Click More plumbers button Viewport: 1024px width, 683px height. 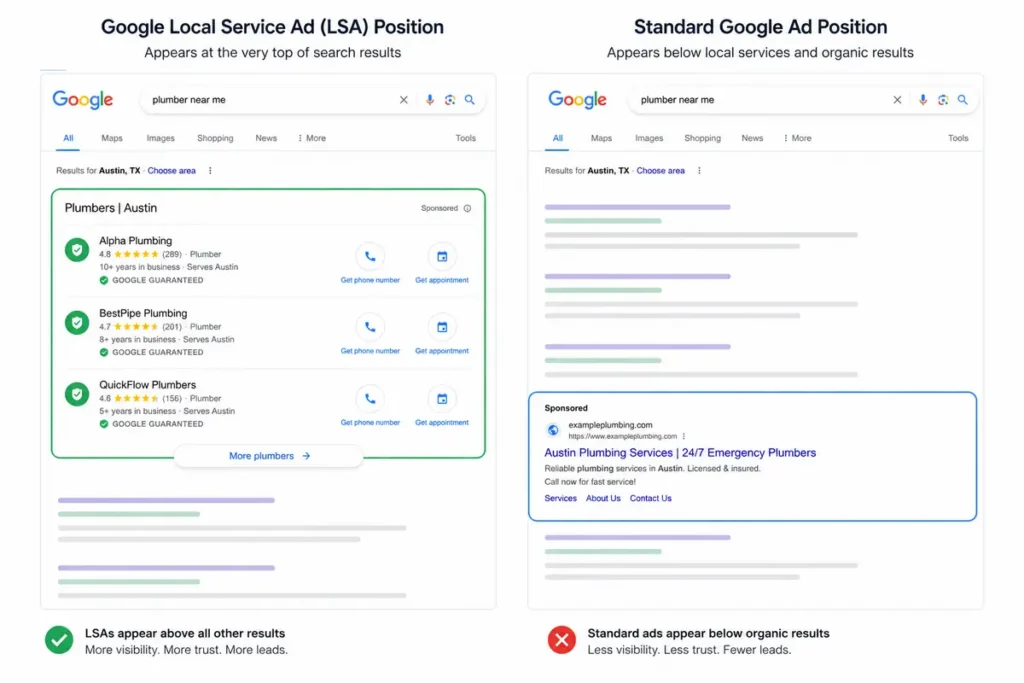coord(269,456)
